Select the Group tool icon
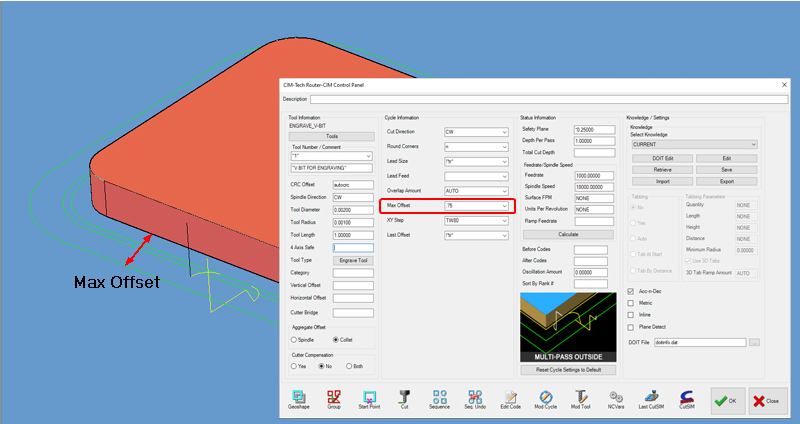 (334, 398)
